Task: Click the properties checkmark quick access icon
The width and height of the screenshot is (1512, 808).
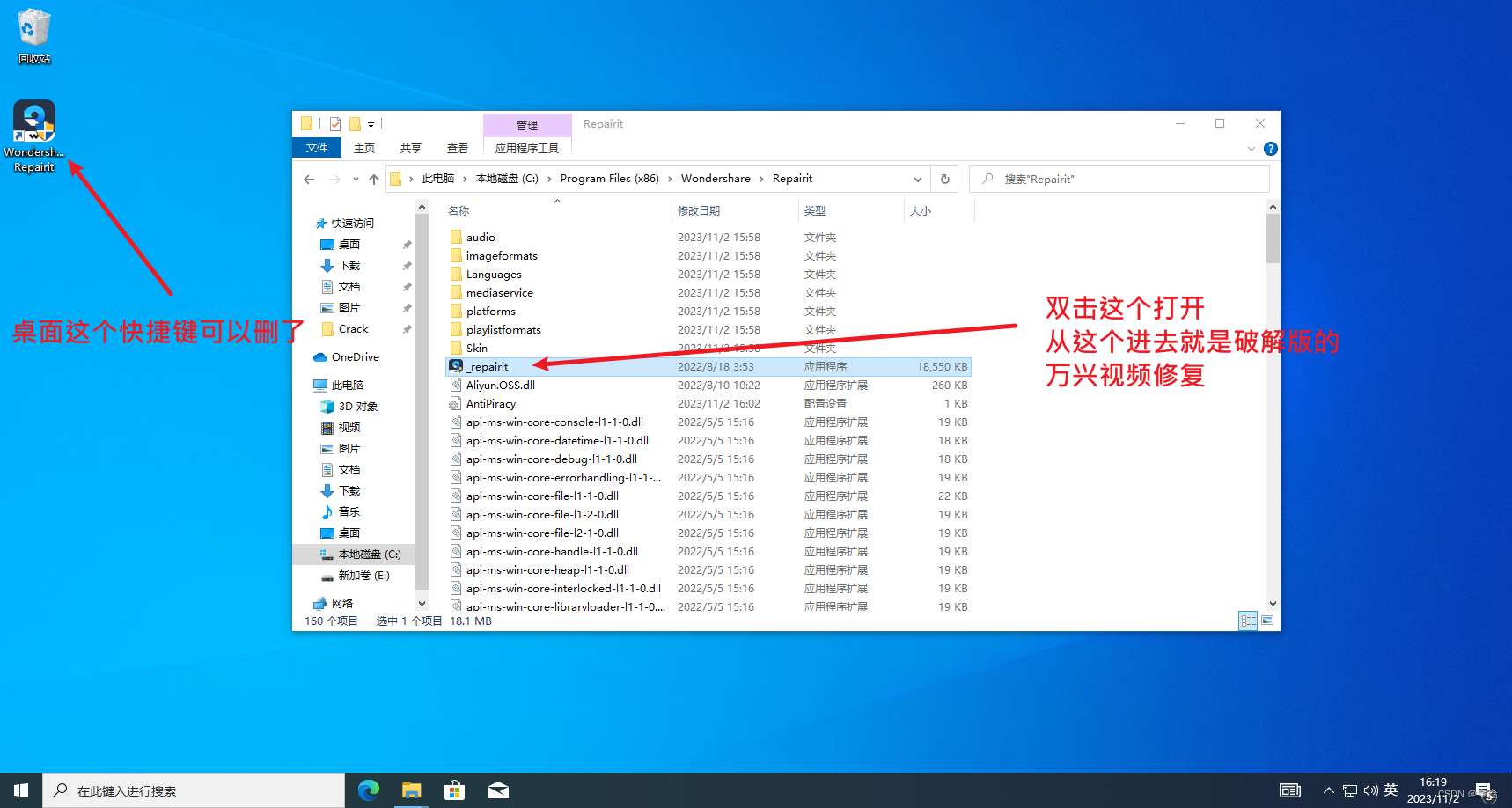Action: pos(335,124)
